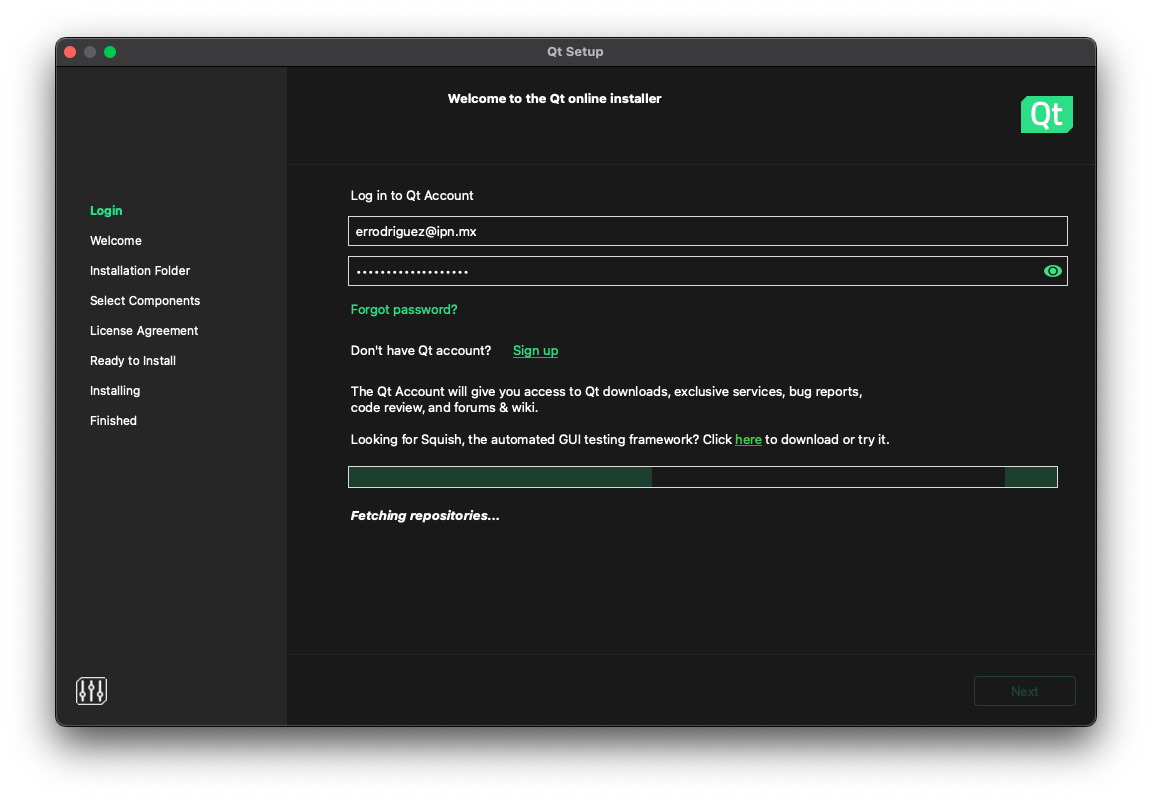Close the Qt Setup window
This screenshot has width=1152, height=800.
(70, 52)
